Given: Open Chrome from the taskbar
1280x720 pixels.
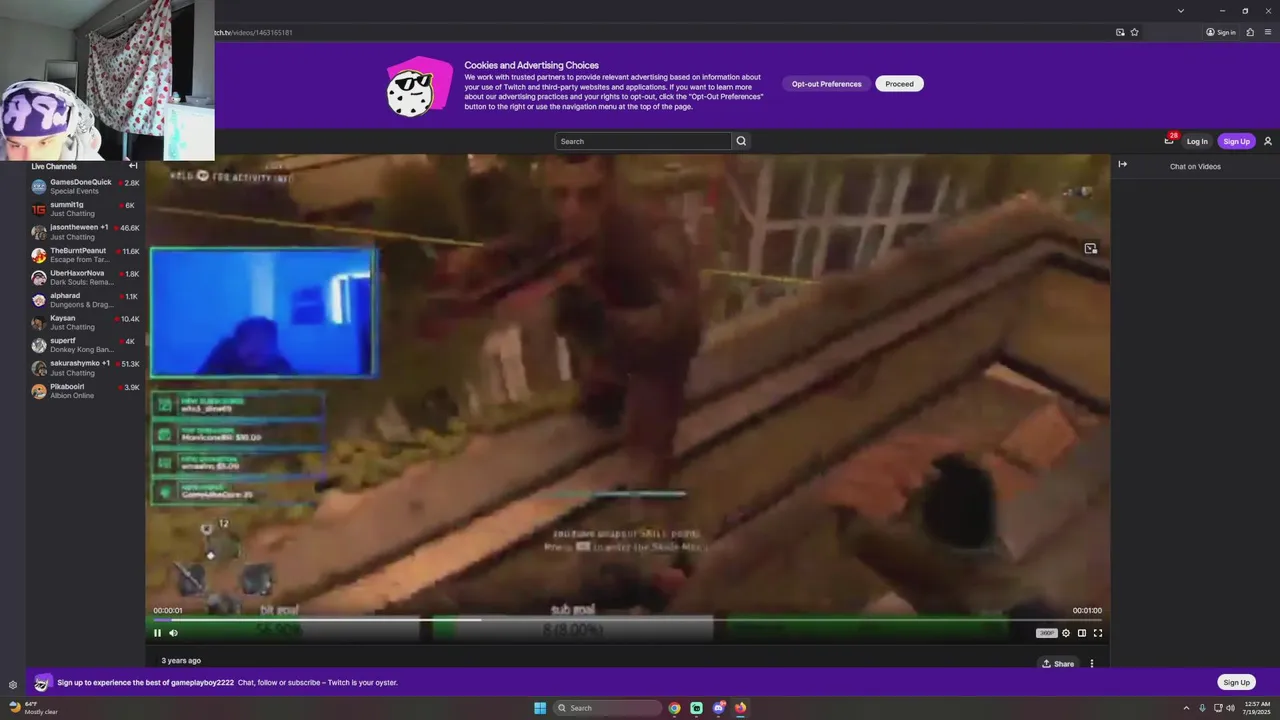Looking at the screenshot, I should (x=675, y=708).
